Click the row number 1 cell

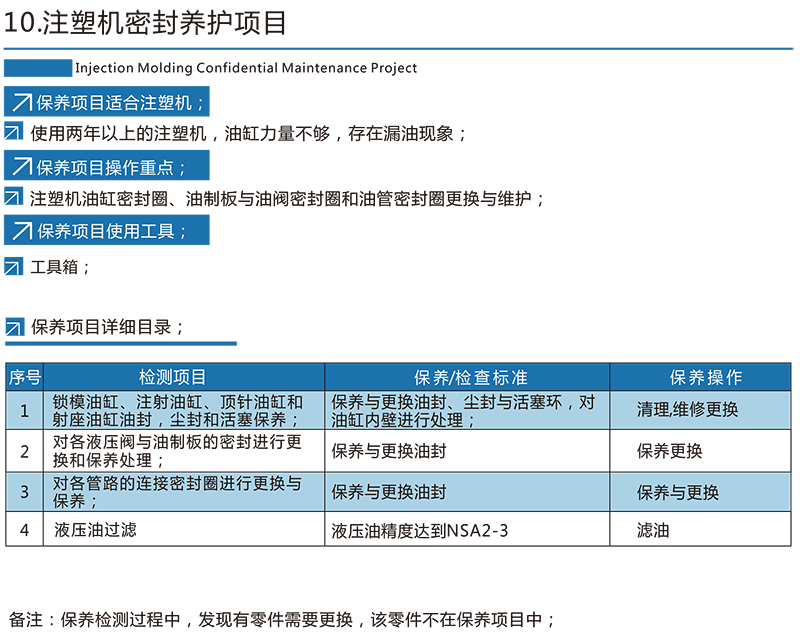tap(24, 410)
